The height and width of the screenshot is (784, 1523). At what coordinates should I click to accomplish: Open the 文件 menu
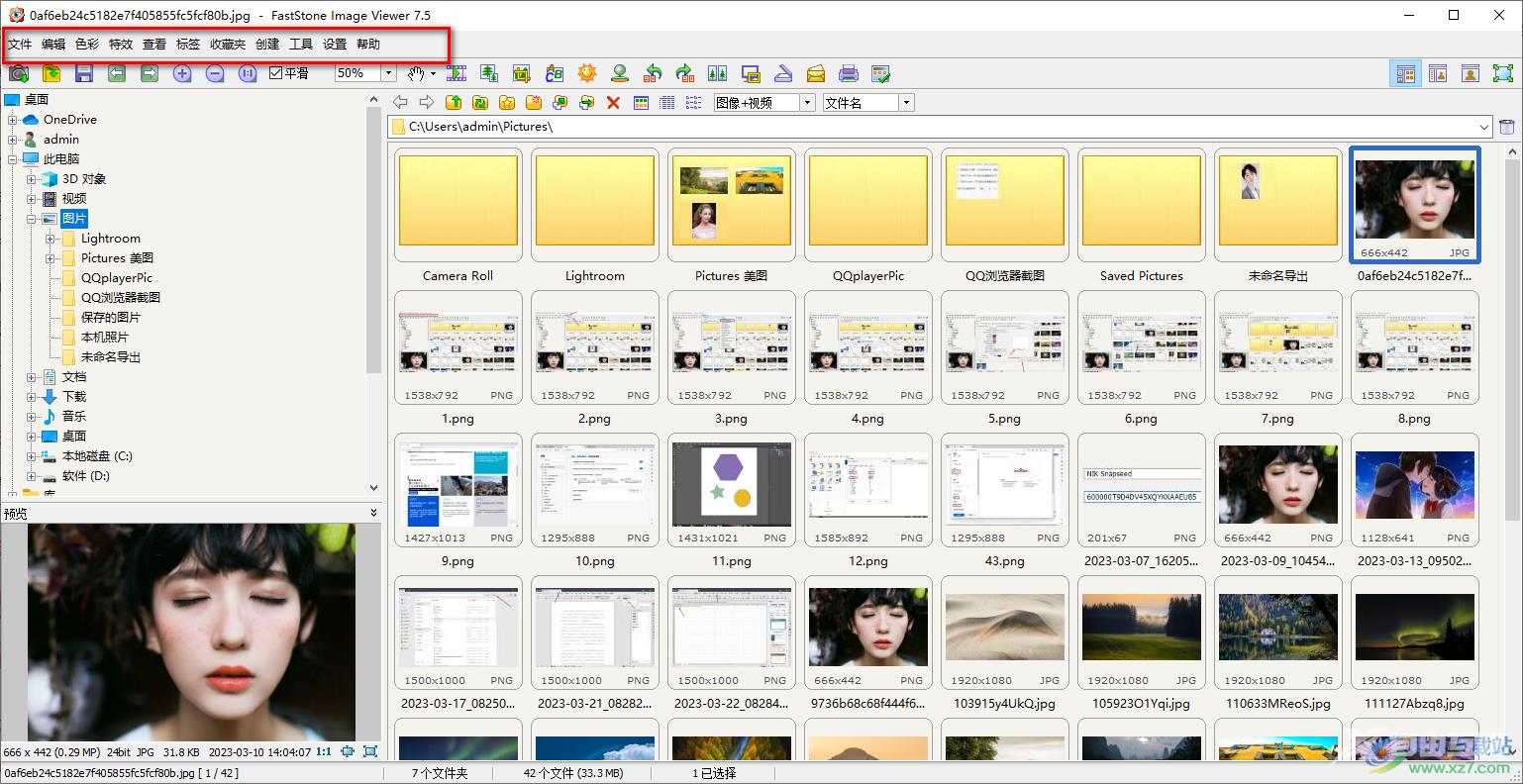point(20,45)
